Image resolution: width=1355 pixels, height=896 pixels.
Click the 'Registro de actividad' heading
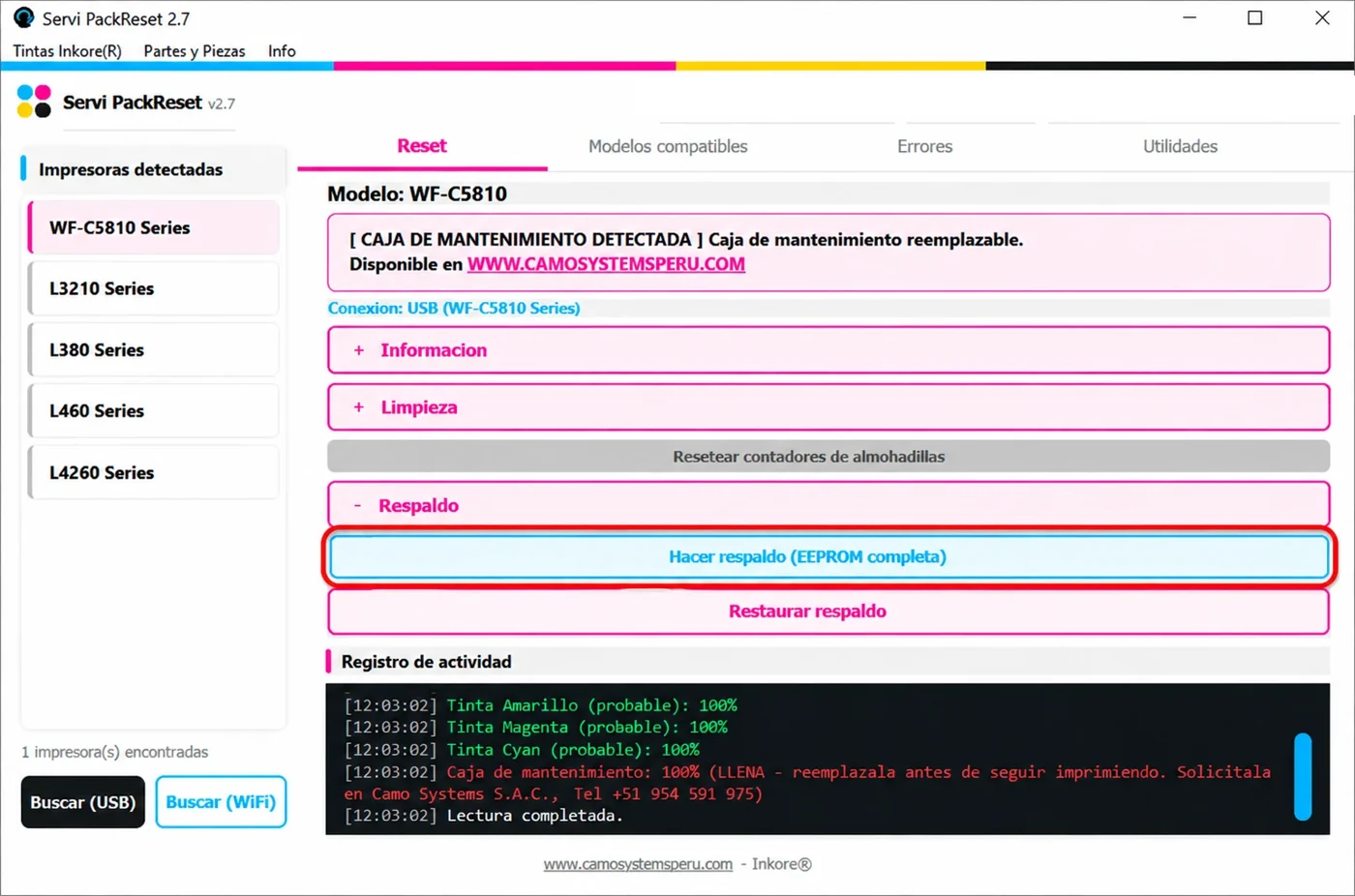pos(426,662)
